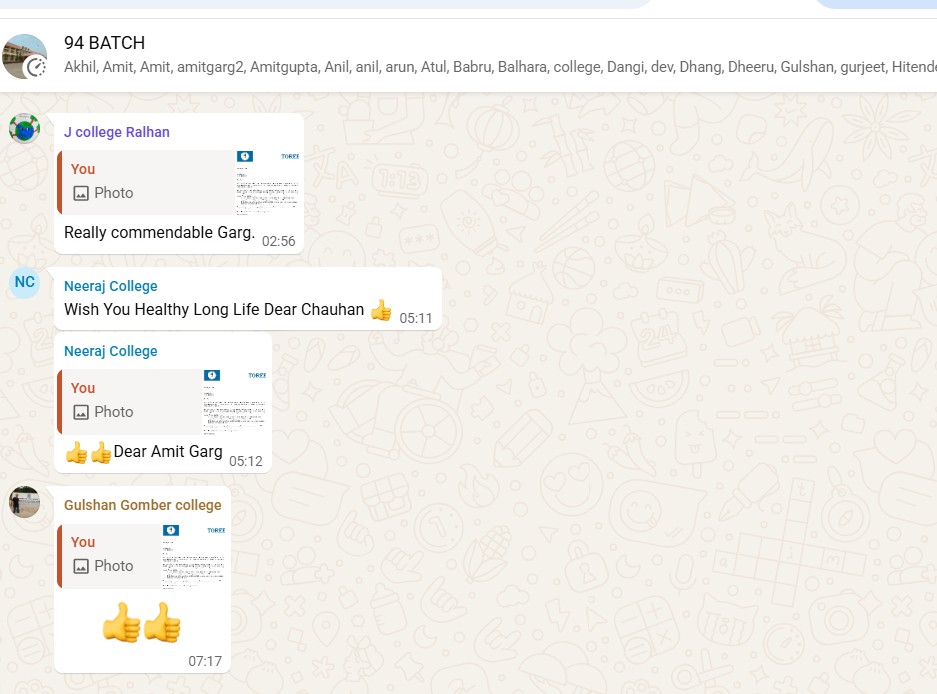Open the NC initials avatar of Neeraj College

[x=25, y=282]
